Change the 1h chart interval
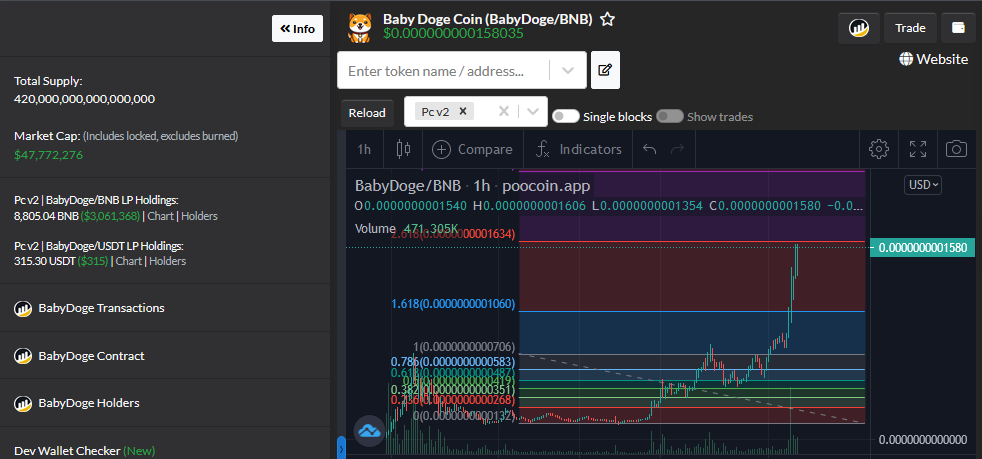The height and width of the screenshot is (459, 982). point(364,150)
